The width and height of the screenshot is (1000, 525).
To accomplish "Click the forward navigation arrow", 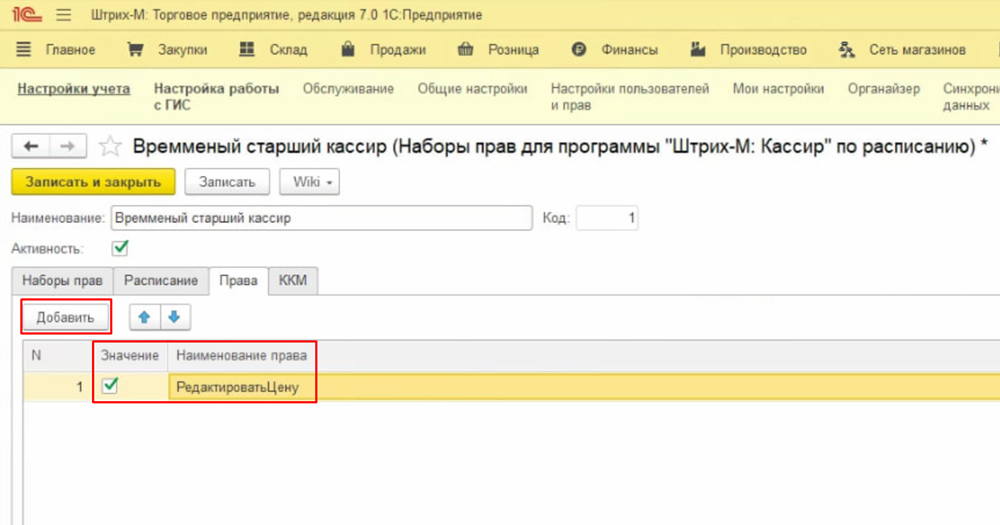I will click(66, 147).
